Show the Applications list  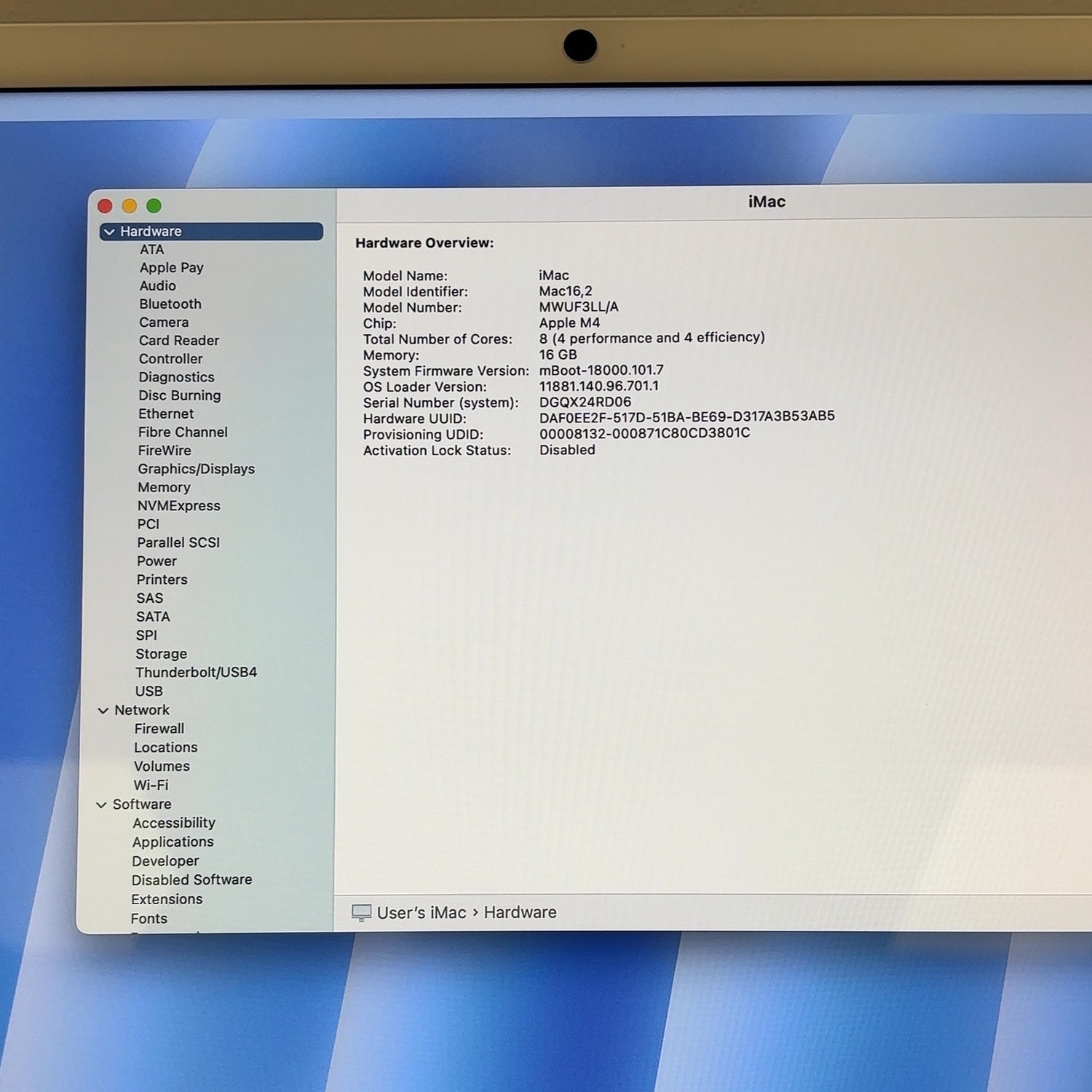pyautogui.click(x=173, y=842)
